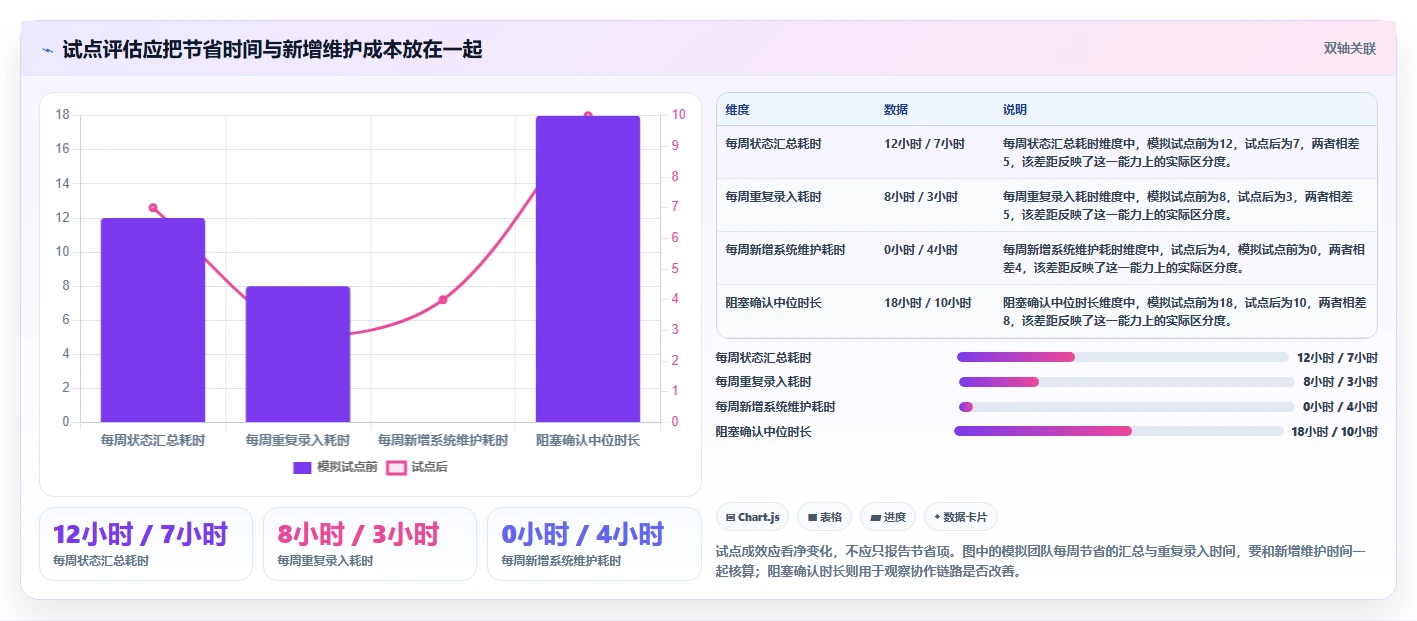1417x621 pixels.
Task: Click the 阻塞确认中位时长 progress bar
Action: (x=1119, y=431)
